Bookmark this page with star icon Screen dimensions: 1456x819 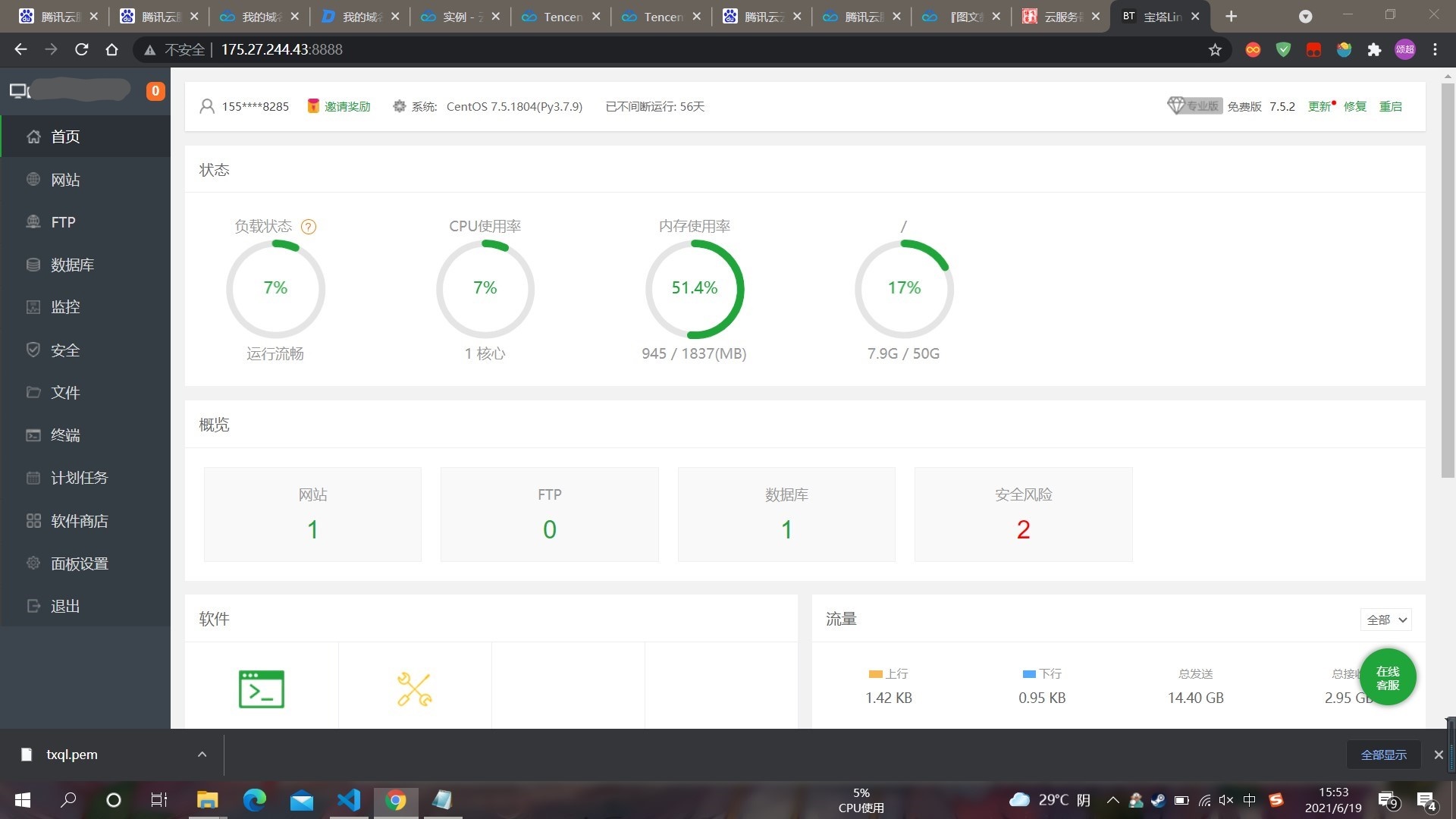click(x=1216, y=49)
